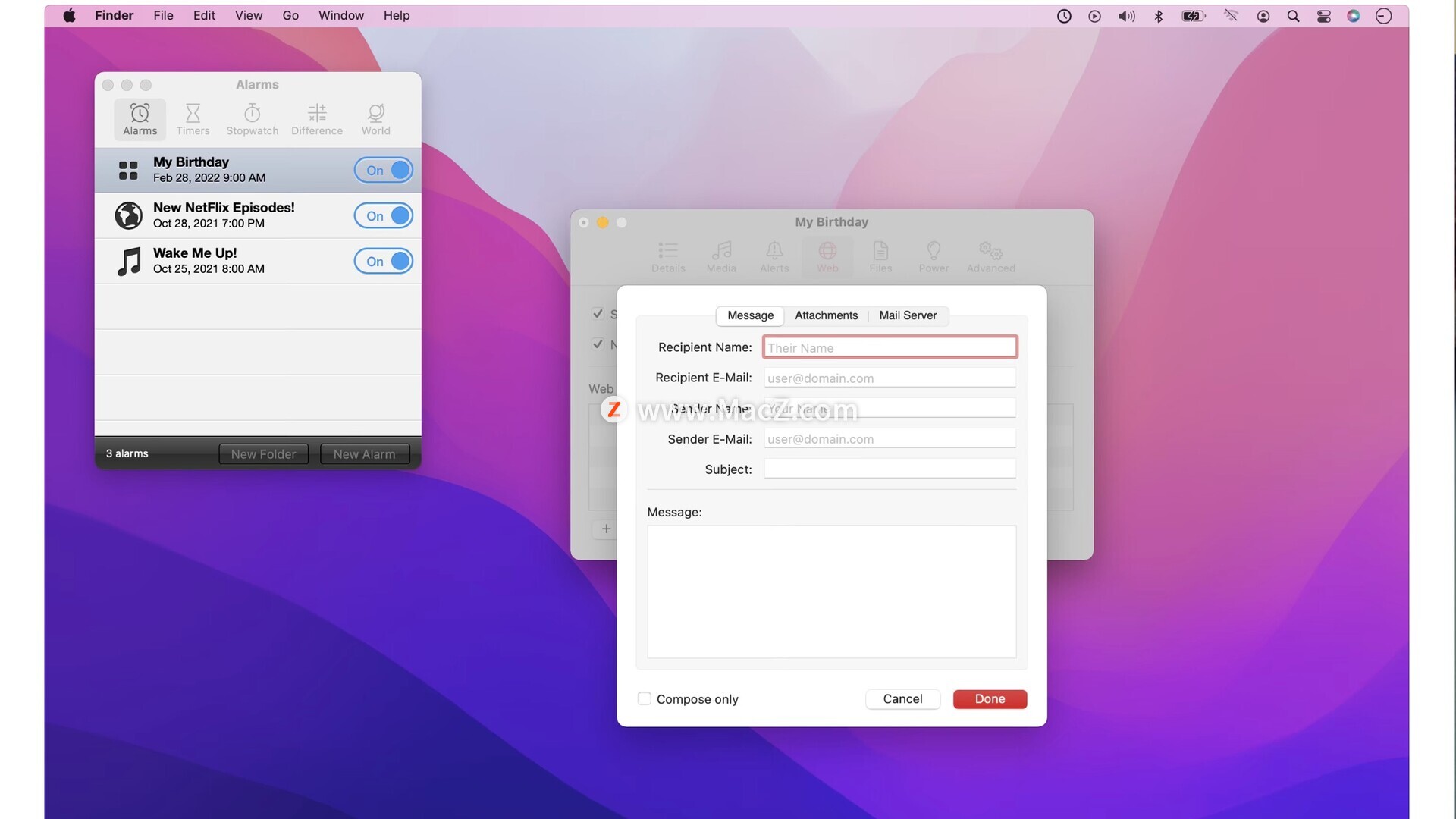
Task: Toggle the second checkbox in My Birthday Web pane
Action: [598, 344]
